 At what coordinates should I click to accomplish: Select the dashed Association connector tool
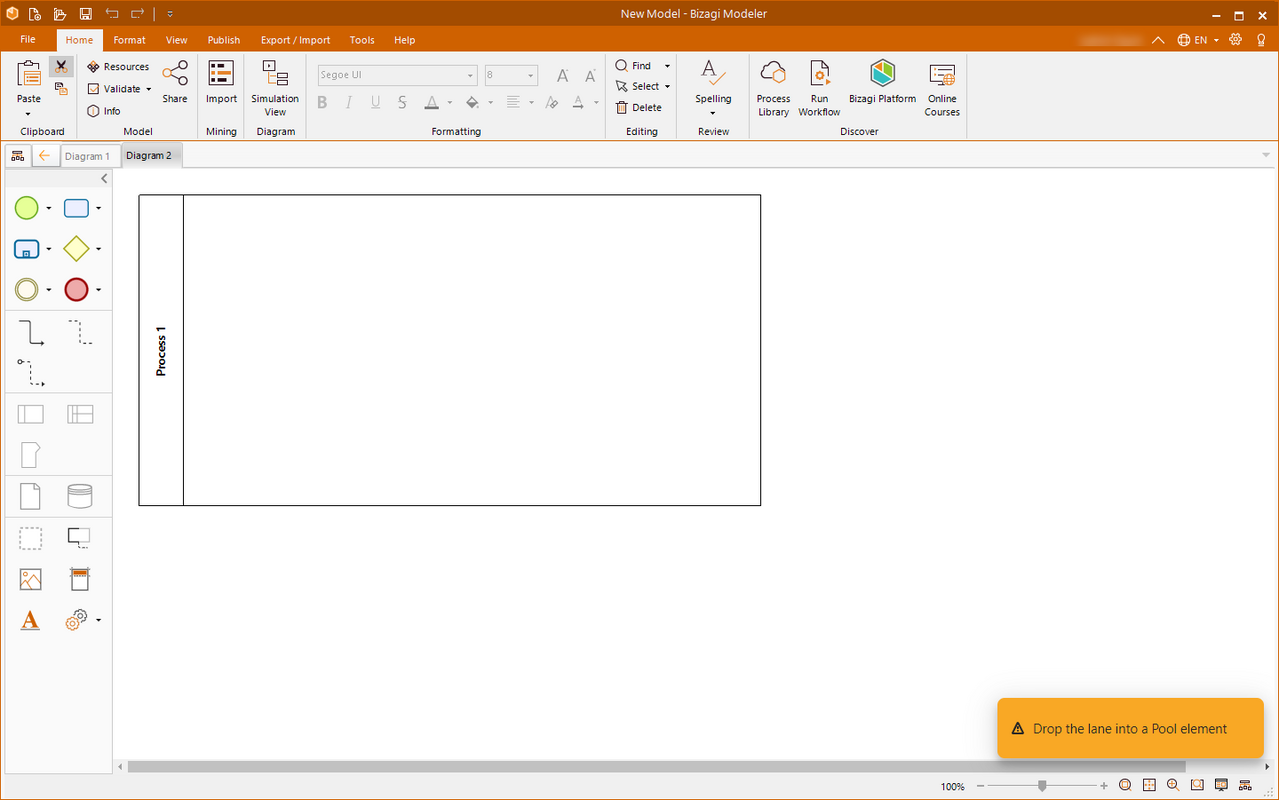point(80,333)
